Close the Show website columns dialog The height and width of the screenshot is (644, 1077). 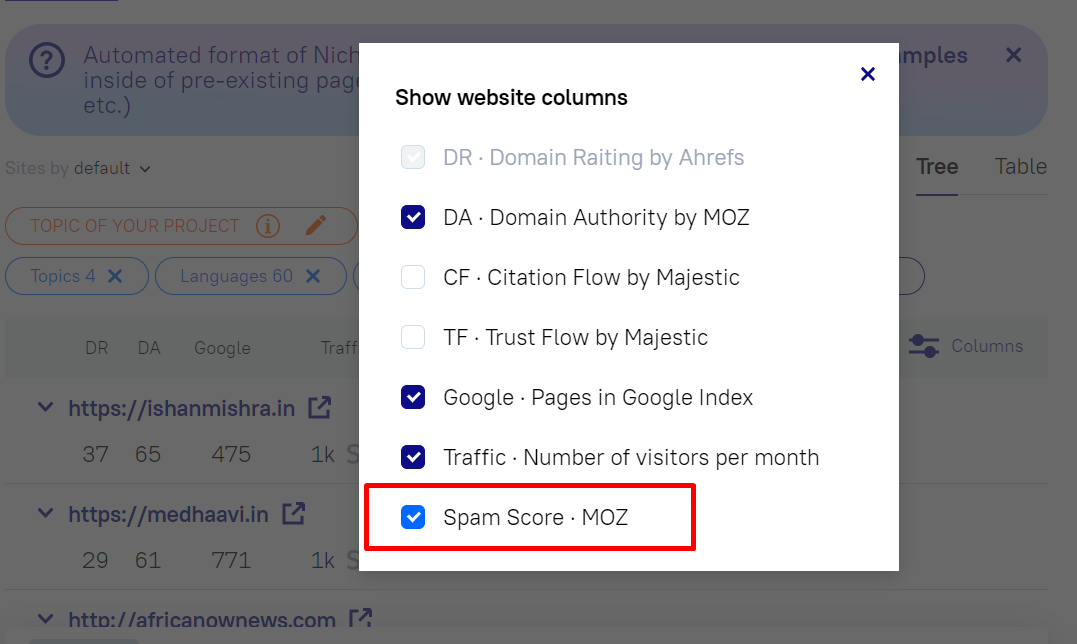pyautogui.click(x=868, y=74)
